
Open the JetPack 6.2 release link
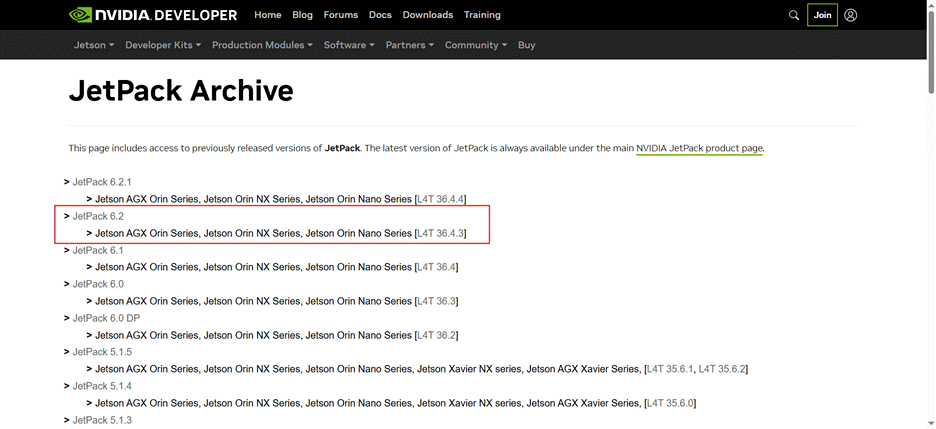[x=98, y=216]
